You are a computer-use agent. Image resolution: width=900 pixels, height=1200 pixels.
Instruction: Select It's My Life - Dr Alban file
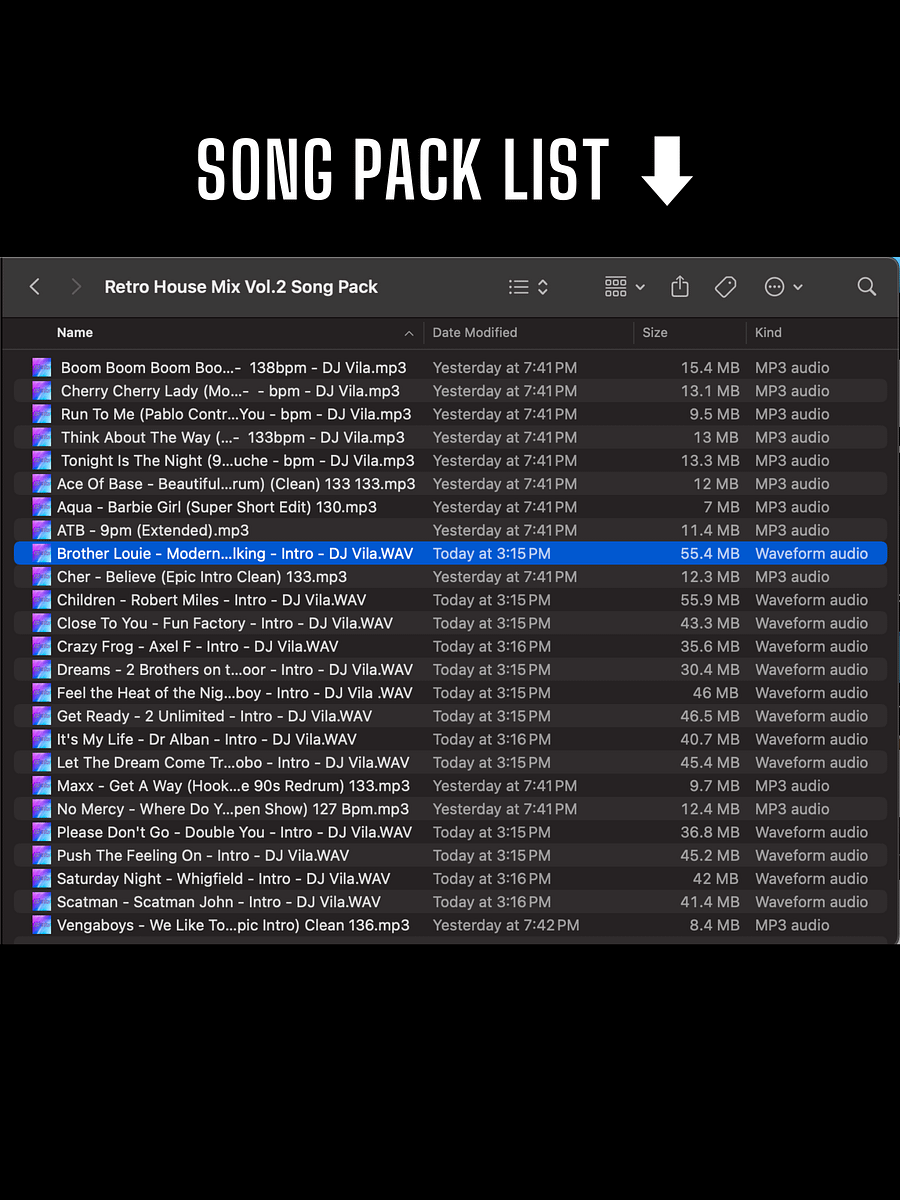(x=450, y=739)
